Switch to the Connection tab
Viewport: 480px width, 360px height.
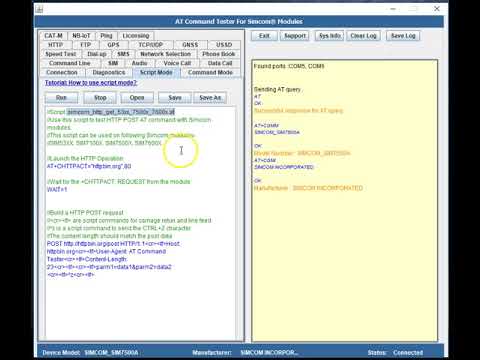(x=62, y=72)
